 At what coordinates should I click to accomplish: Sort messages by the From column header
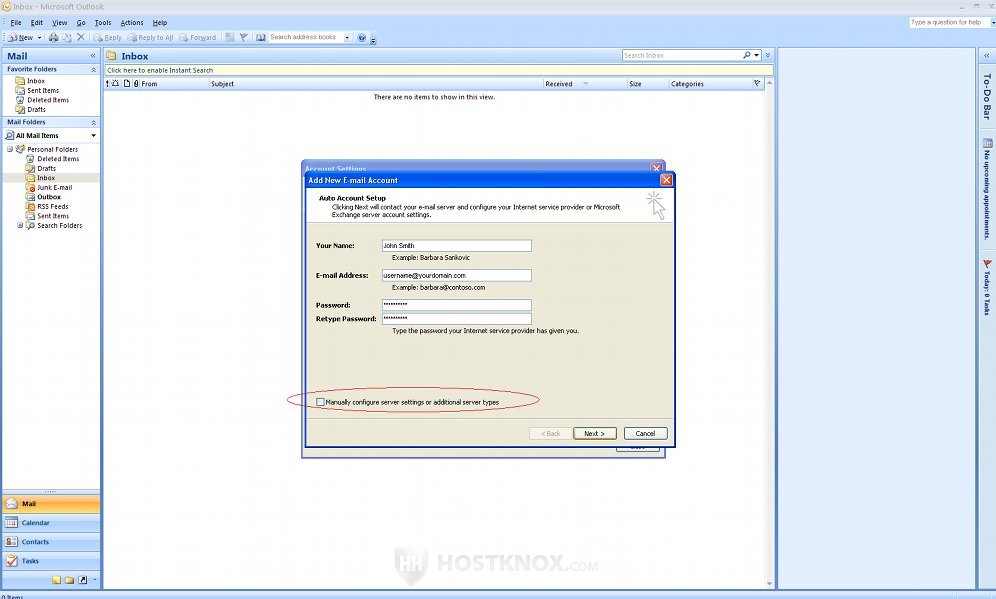tap(175, 84)
